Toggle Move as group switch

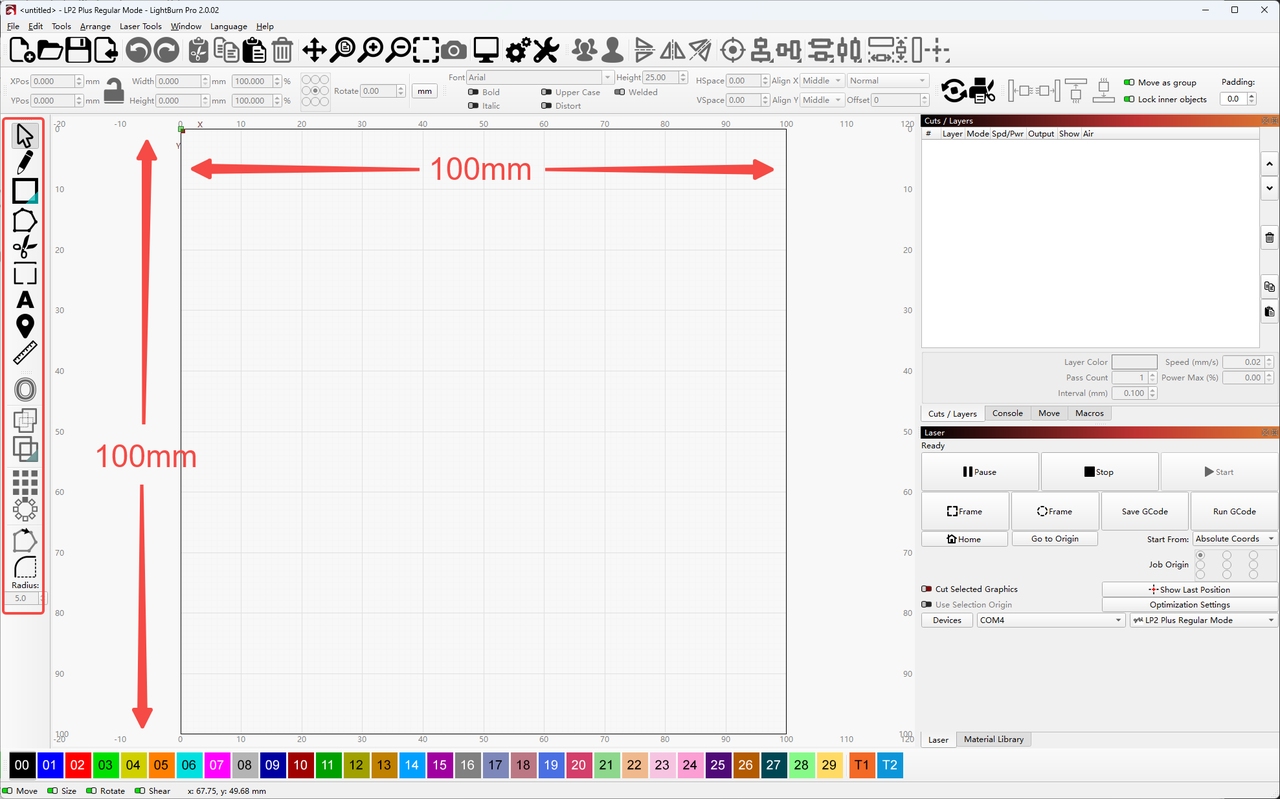(x=1129, y=83)
